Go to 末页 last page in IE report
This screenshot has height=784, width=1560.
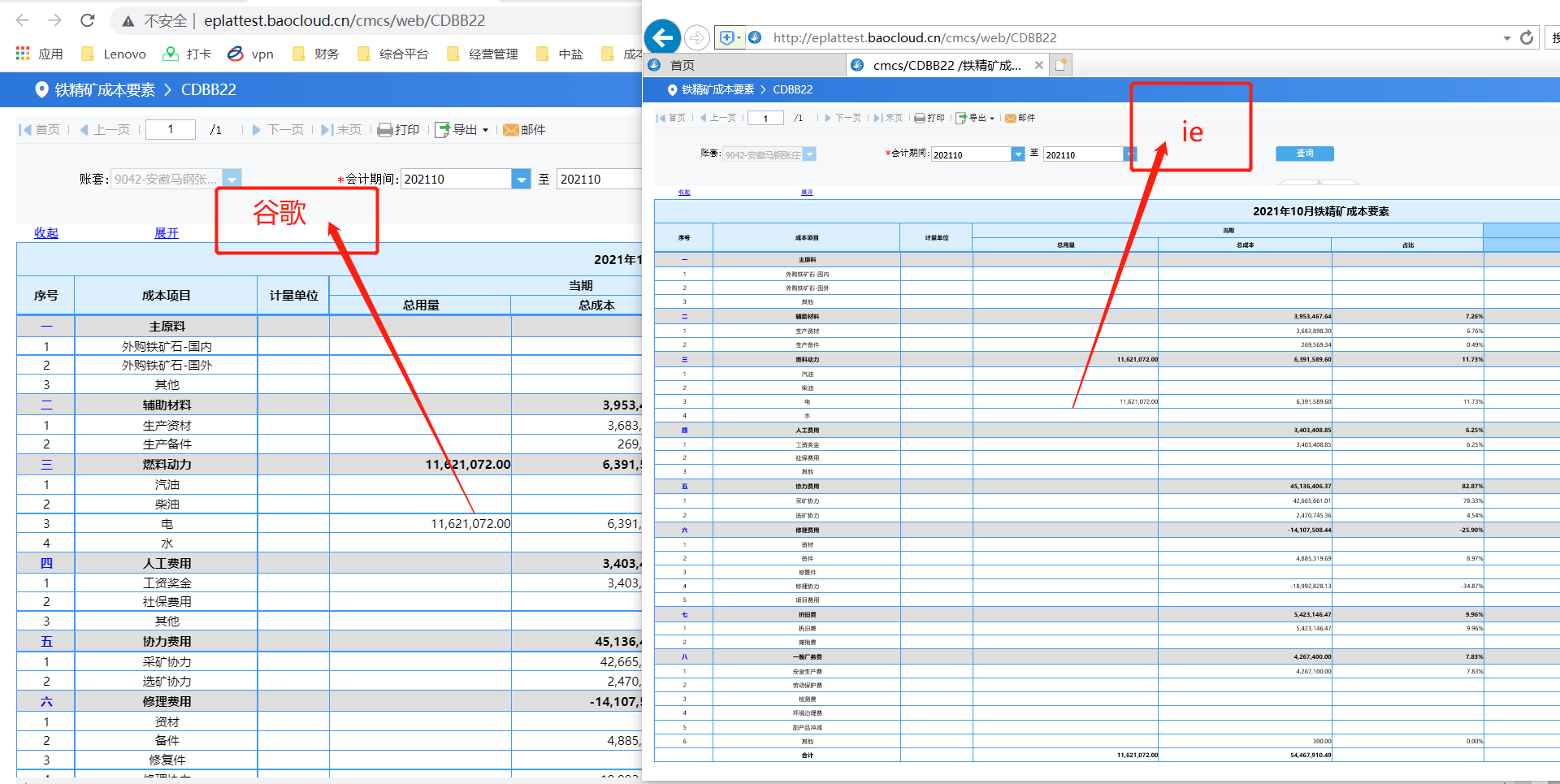[x=888, y=118]
